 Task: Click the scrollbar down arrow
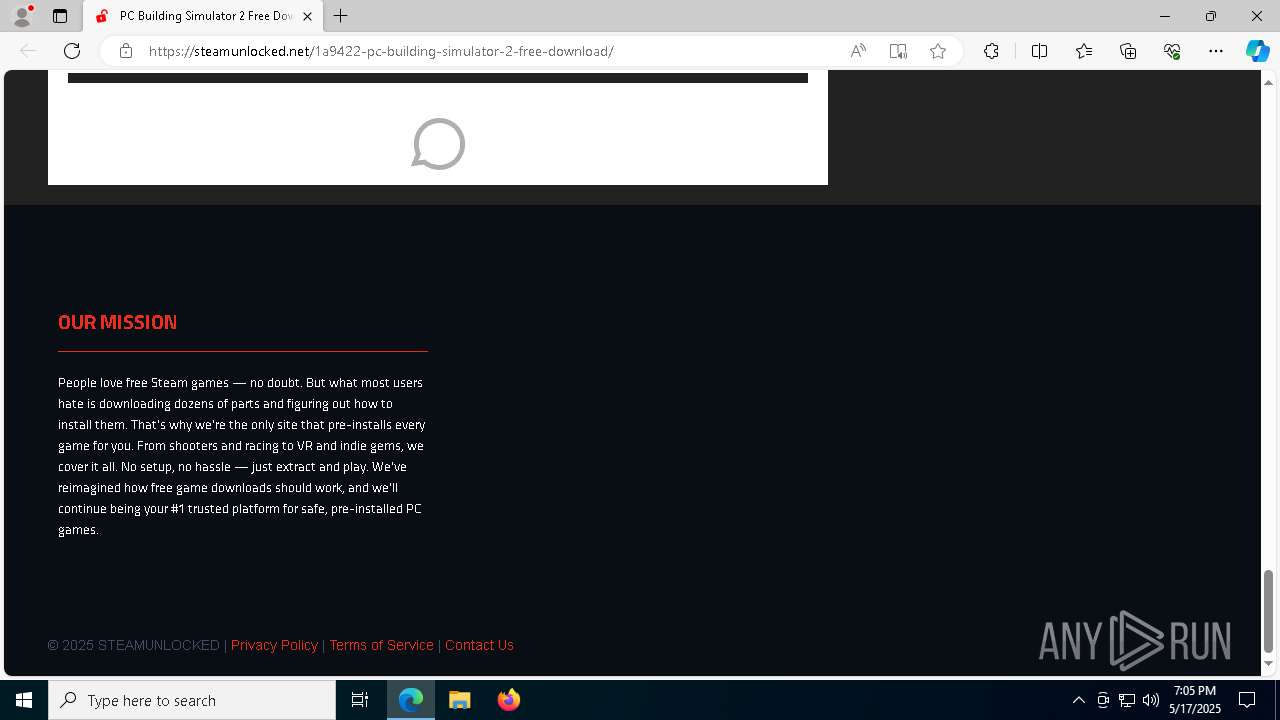click(1268, 663)
